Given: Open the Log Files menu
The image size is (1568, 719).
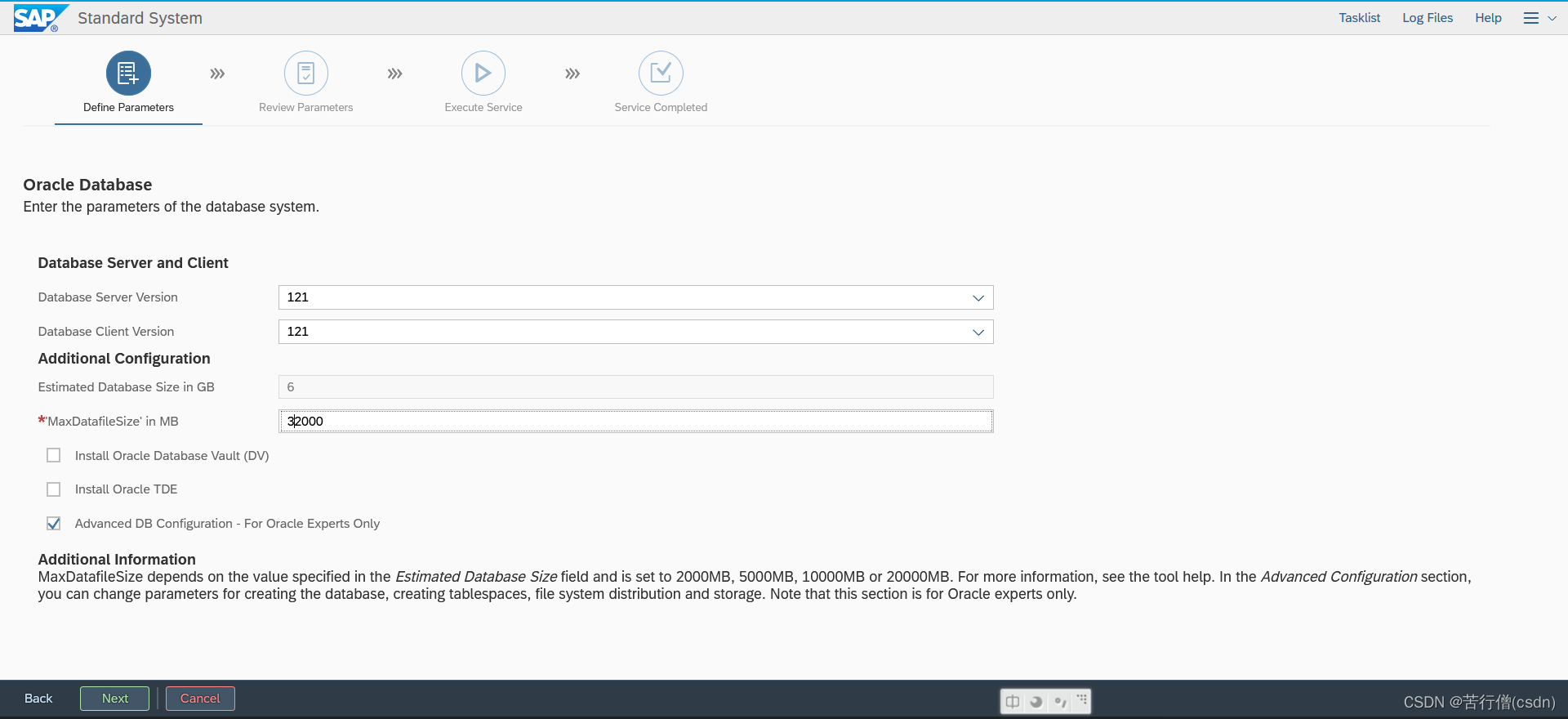Looking at the screenshot, I should (x=1428, y=18).
